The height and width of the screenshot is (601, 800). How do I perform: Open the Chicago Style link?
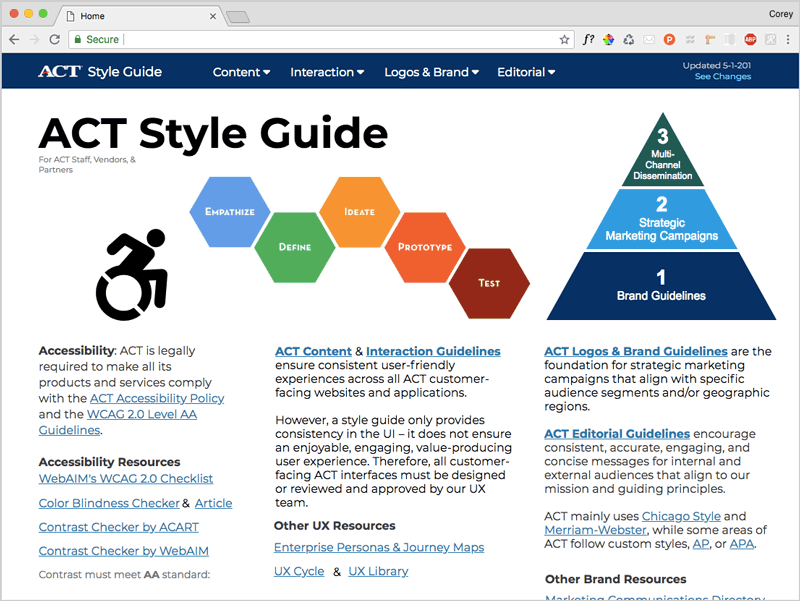point(681,516)
